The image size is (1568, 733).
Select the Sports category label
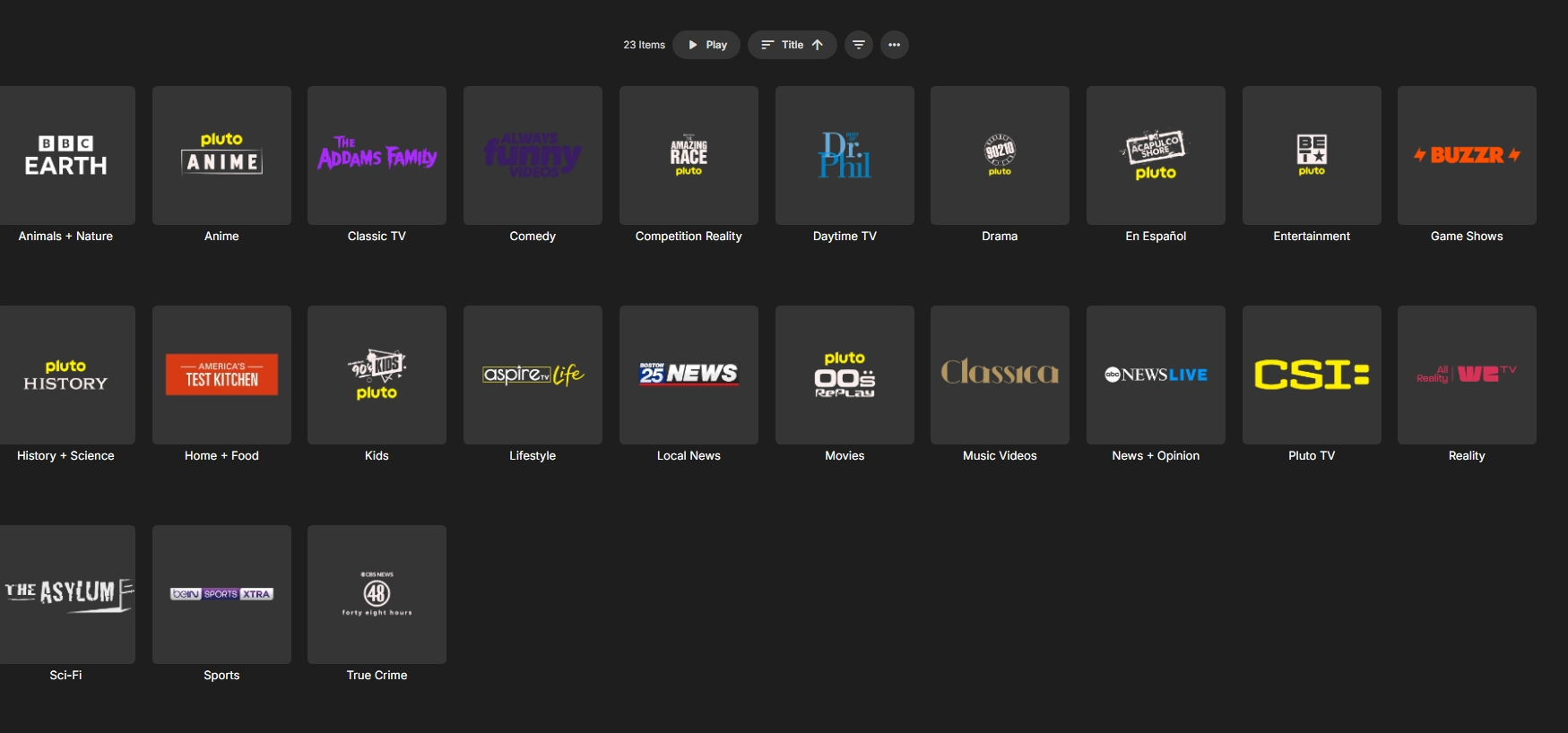click(221, 676)
